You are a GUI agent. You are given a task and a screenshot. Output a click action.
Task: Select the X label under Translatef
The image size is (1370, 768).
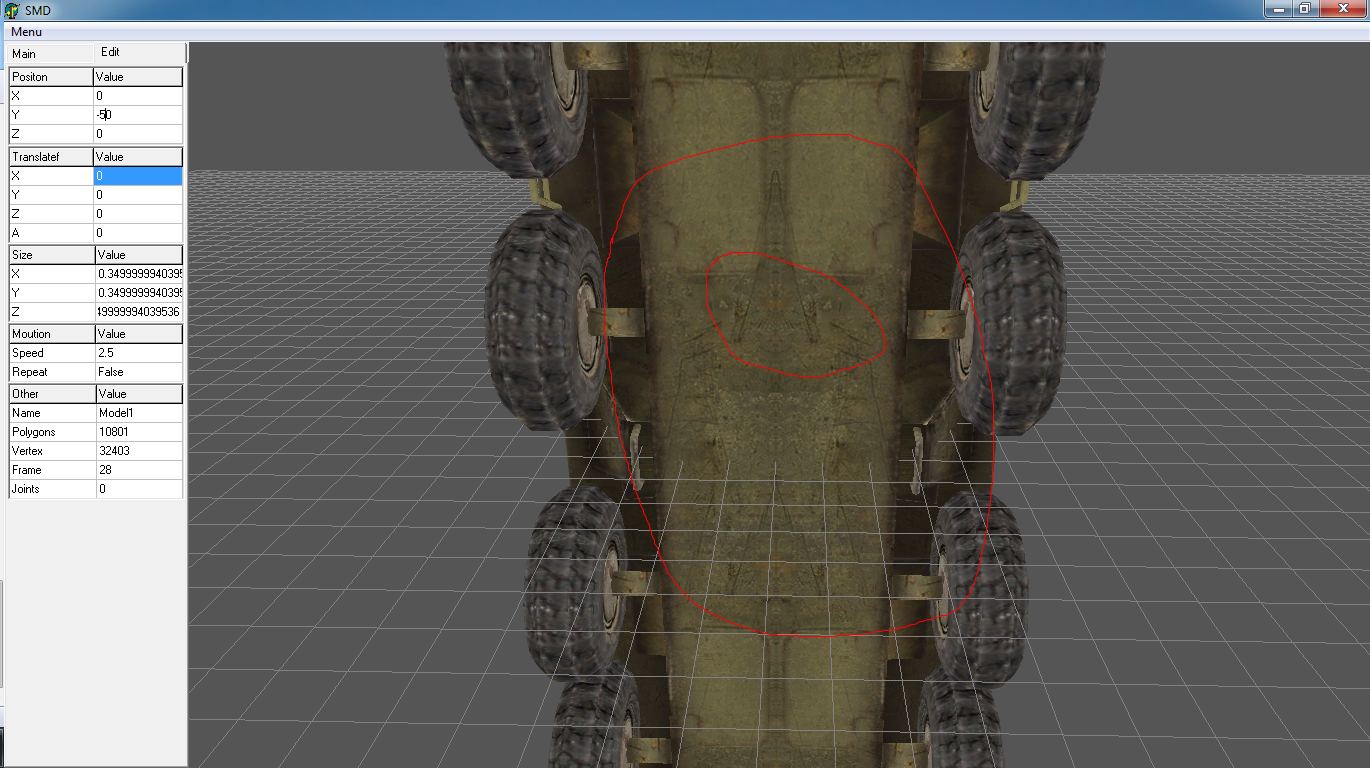[51, 176]
